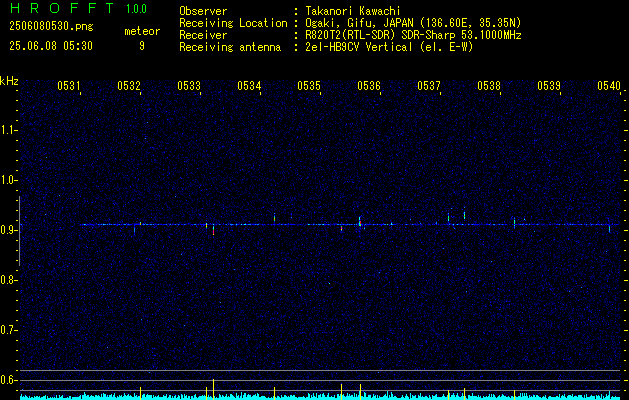The height and width of the screenshot is (400, 629).
Task: Click the 0535 time axis label
Action: (309, 85)
